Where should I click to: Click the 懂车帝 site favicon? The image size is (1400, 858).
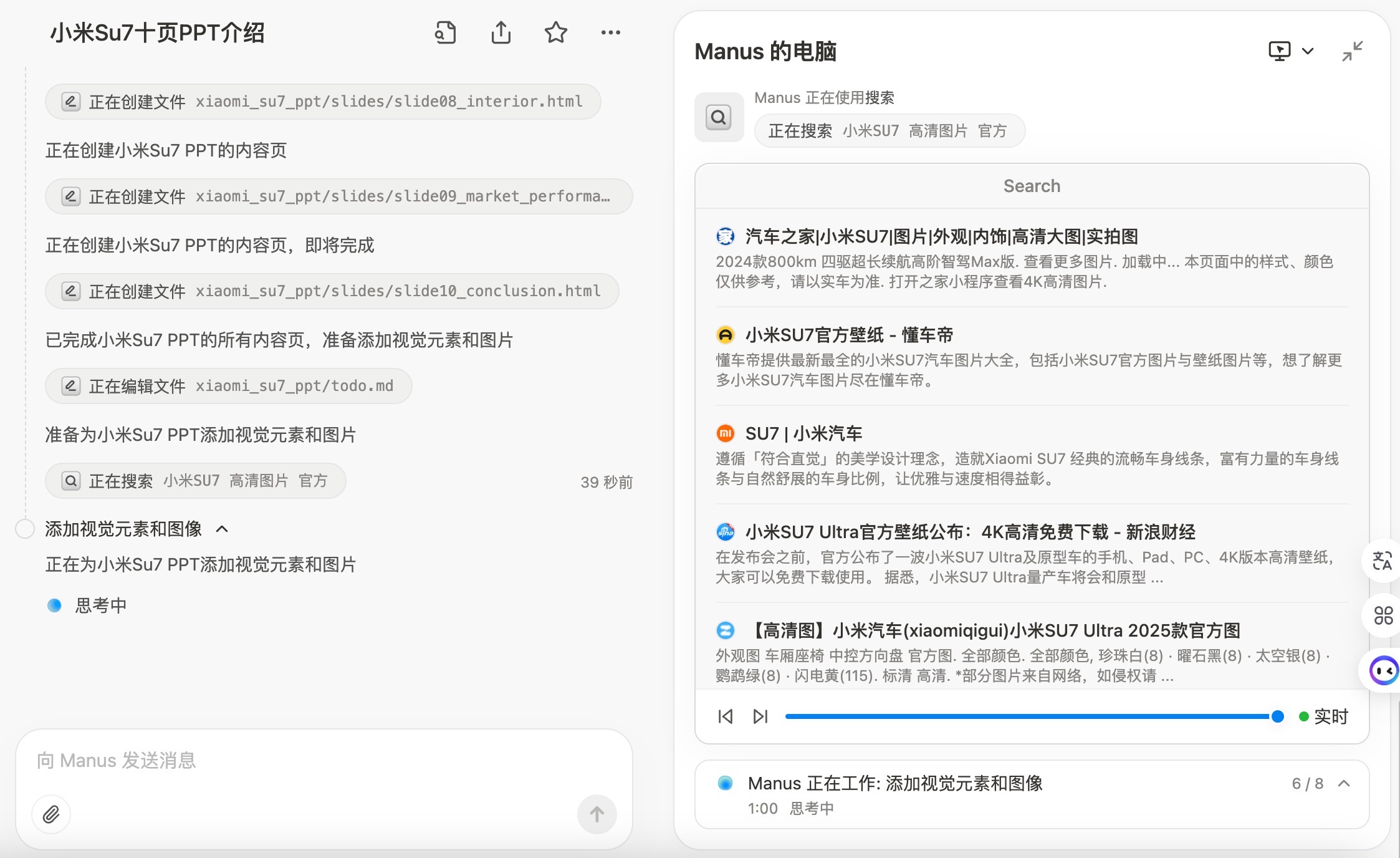[725, 335]
